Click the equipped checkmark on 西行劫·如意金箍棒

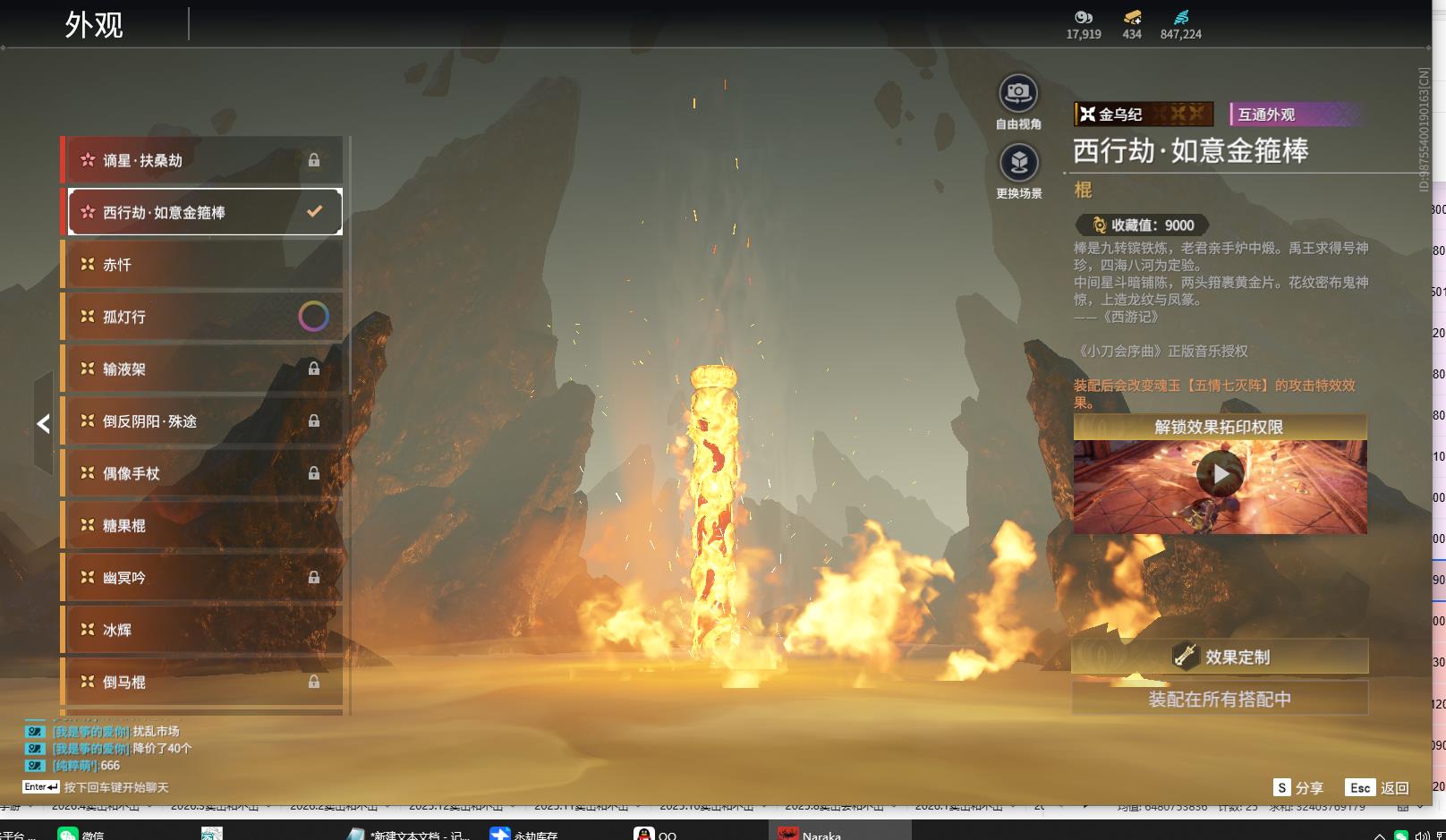[314, 212]
